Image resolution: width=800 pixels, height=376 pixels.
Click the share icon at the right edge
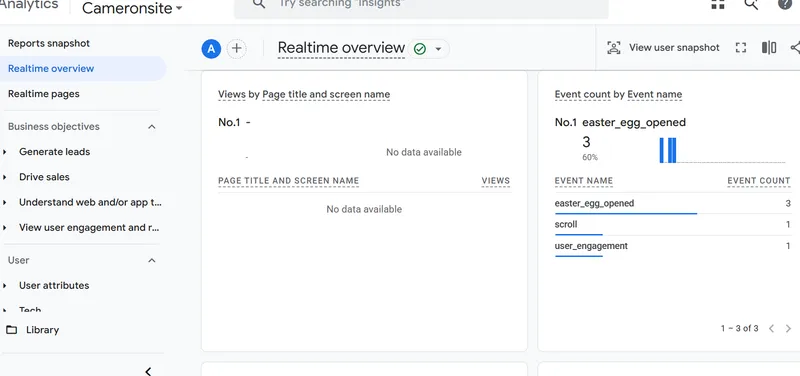(795, 47)
